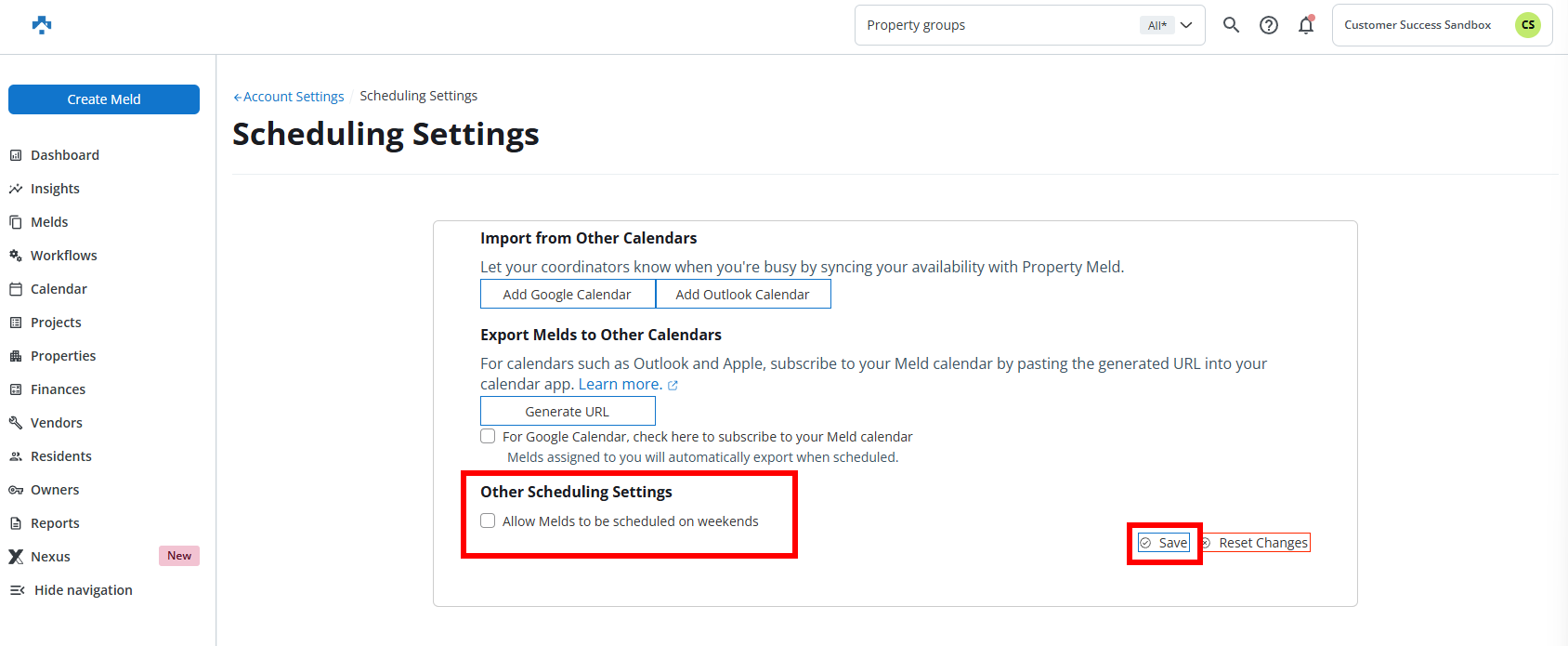
Task: Navigate to Vendors in sidebar
Action: (x=56, y=423)
